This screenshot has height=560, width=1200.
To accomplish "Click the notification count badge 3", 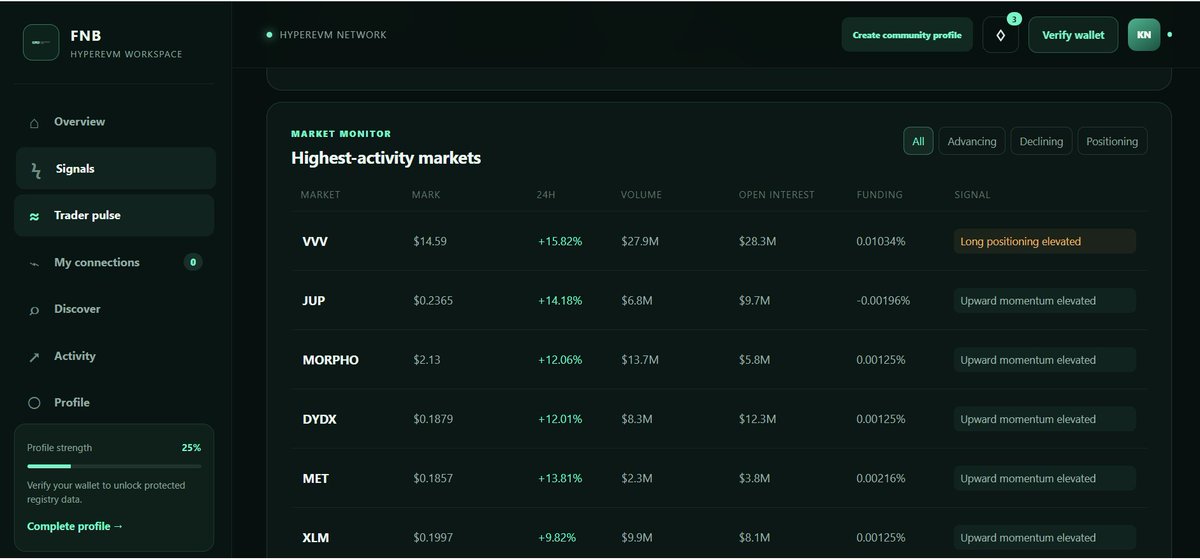I will [x=1014, y=19].
